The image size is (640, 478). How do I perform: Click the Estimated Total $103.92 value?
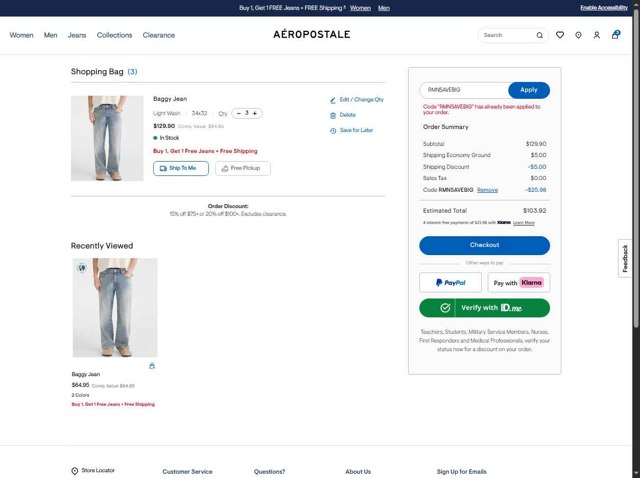click(534, 211)
